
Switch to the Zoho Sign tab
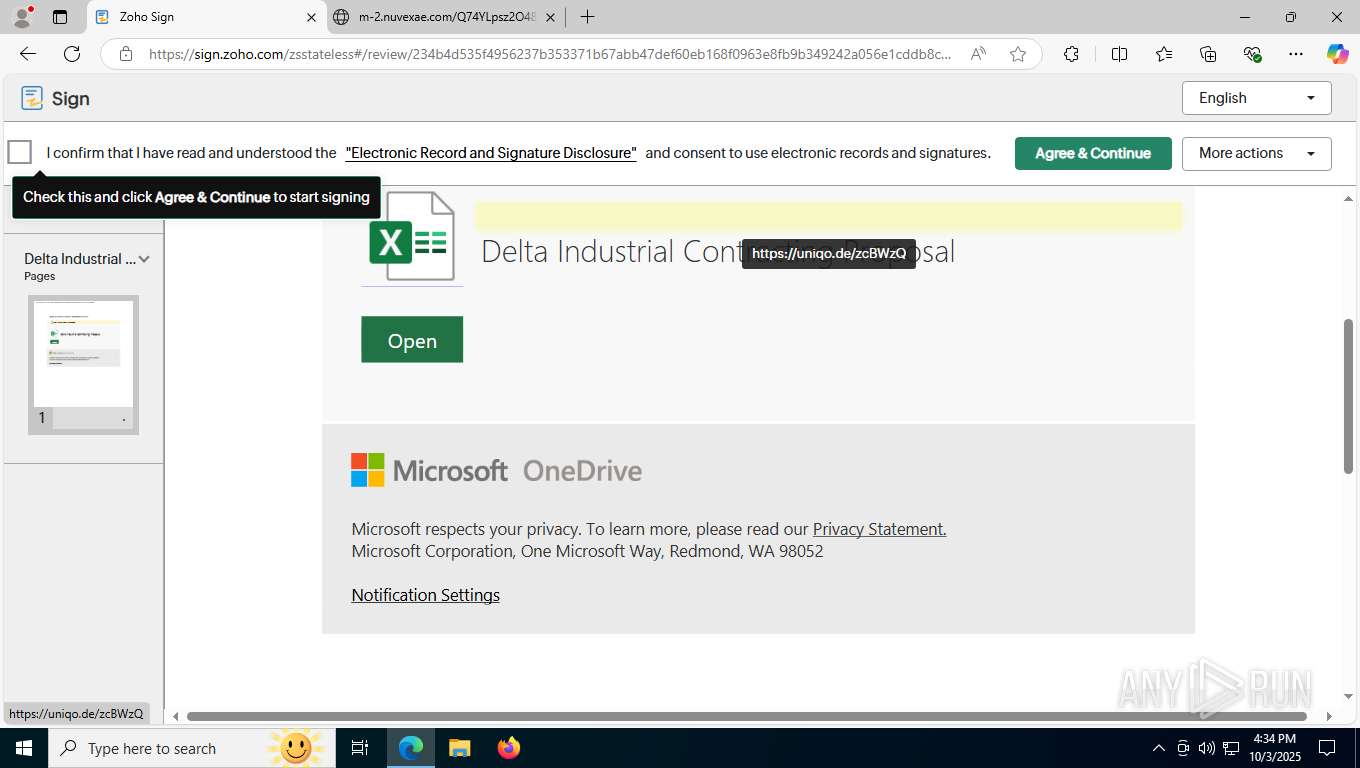[205, 17]
